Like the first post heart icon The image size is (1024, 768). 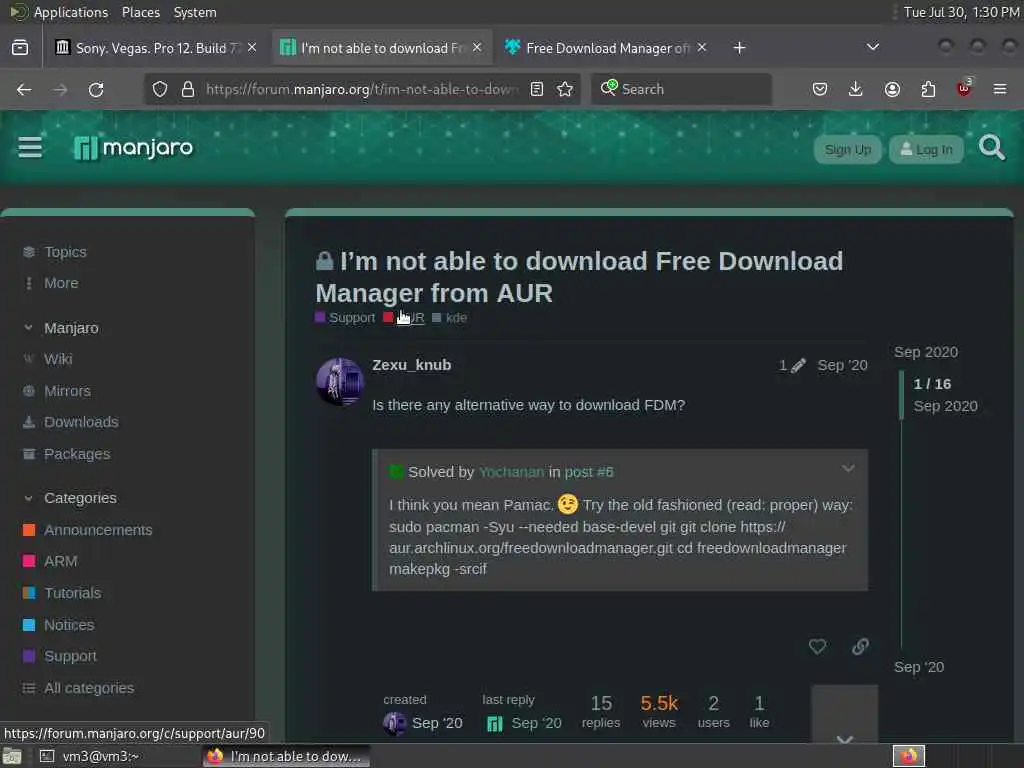[x=818, y=647]
